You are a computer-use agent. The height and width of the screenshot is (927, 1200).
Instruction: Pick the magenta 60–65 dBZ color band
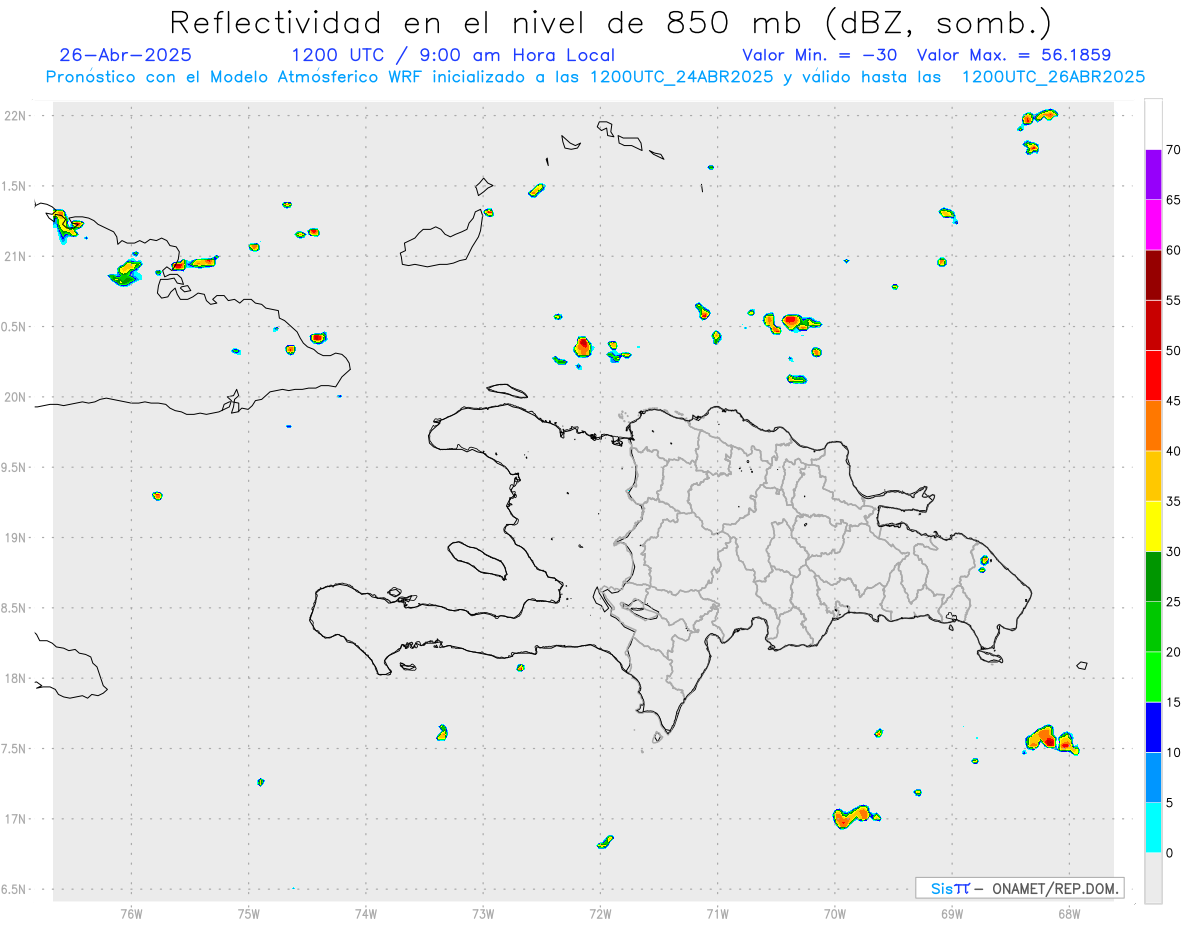click(x=1153, y=225)
